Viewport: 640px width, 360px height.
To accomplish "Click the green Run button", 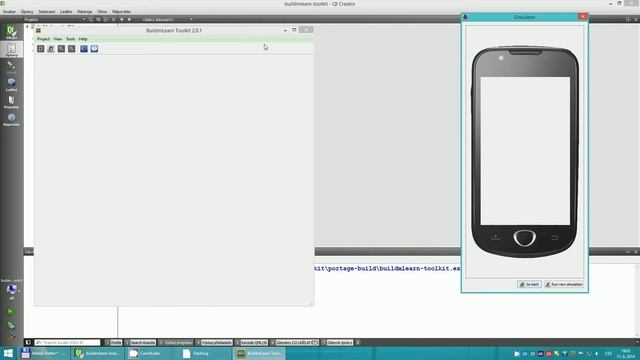I will (x=11, y=312).
